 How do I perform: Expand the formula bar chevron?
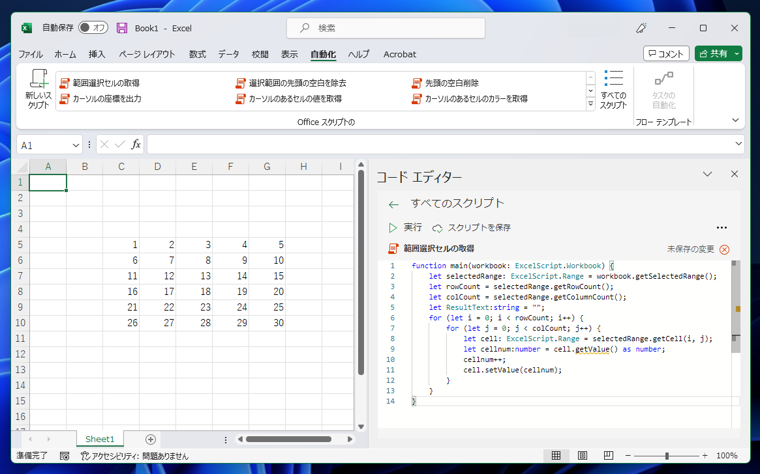click(738, 143)
